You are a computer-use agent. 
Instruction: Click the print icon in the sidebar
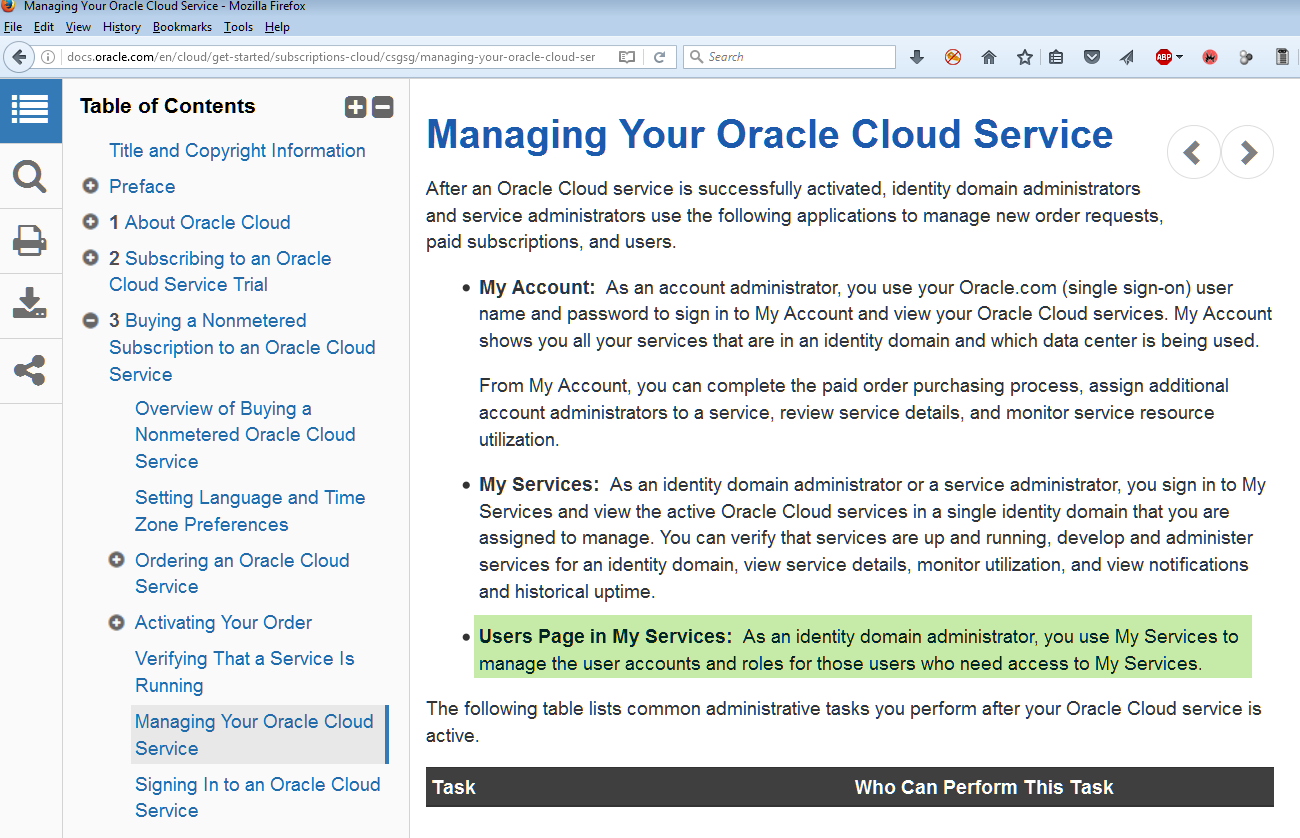[x=30, y=241]
